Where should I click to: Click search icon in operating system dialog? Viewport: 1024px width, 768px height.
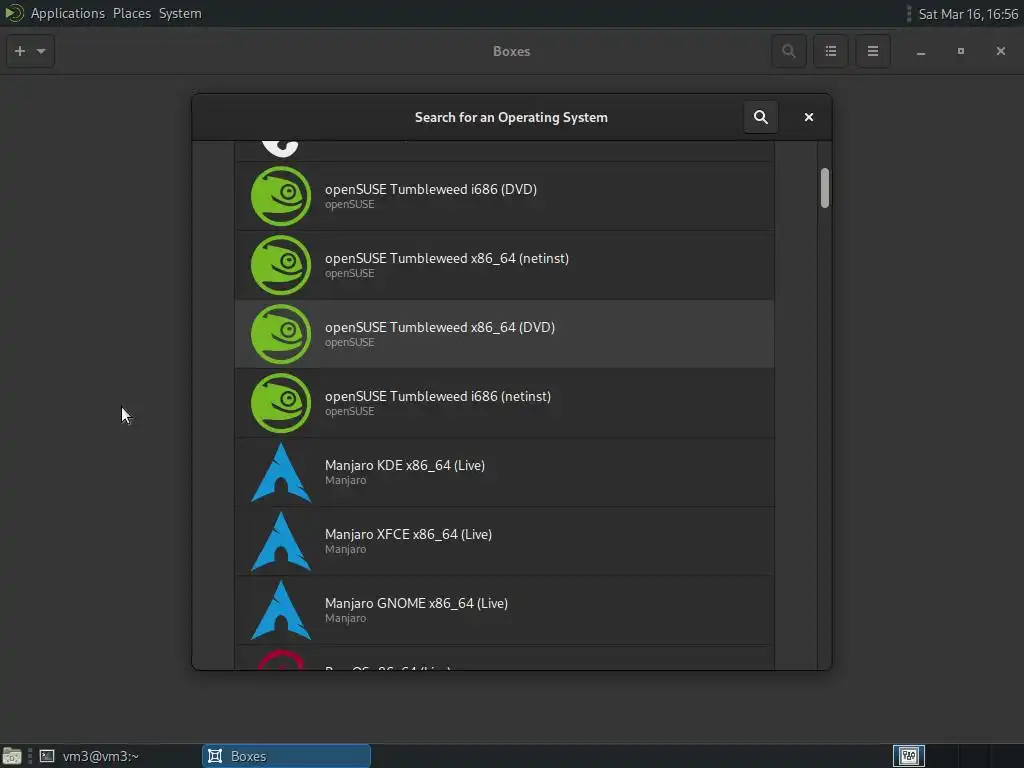pyautogui.click(x=761, y=117)
